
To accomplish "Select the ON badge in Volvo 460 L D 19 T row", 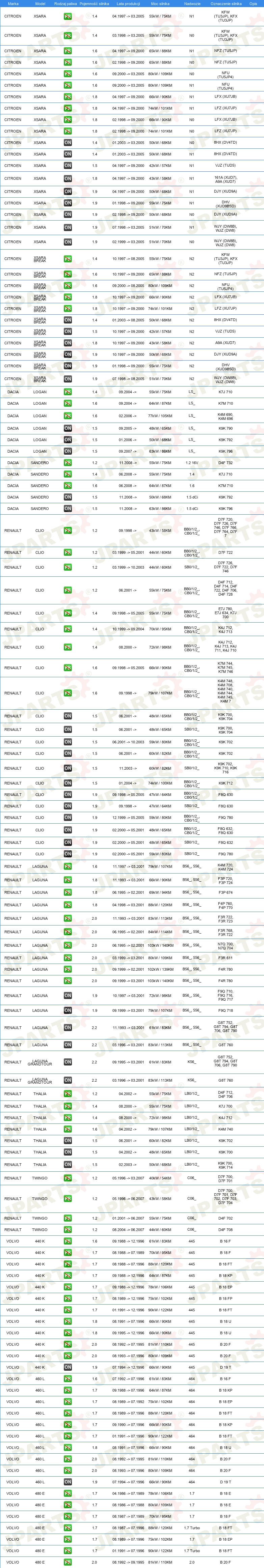I will click(x=68, y=1482).
